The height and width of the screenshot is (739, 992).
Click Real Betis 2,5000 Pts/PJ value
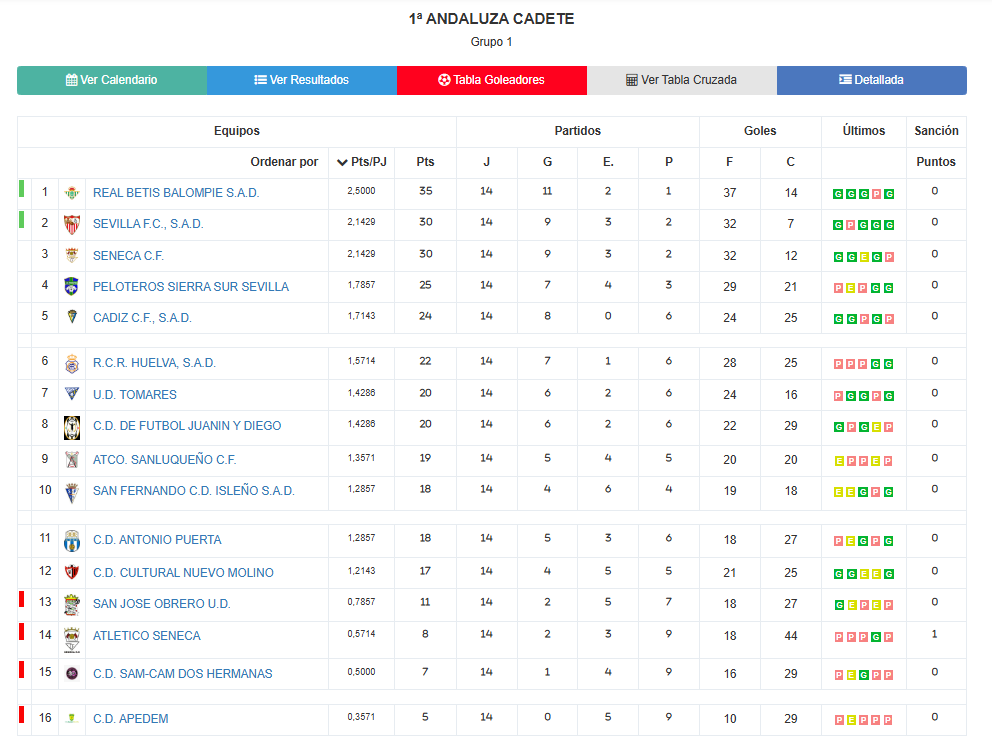(361, 191)
